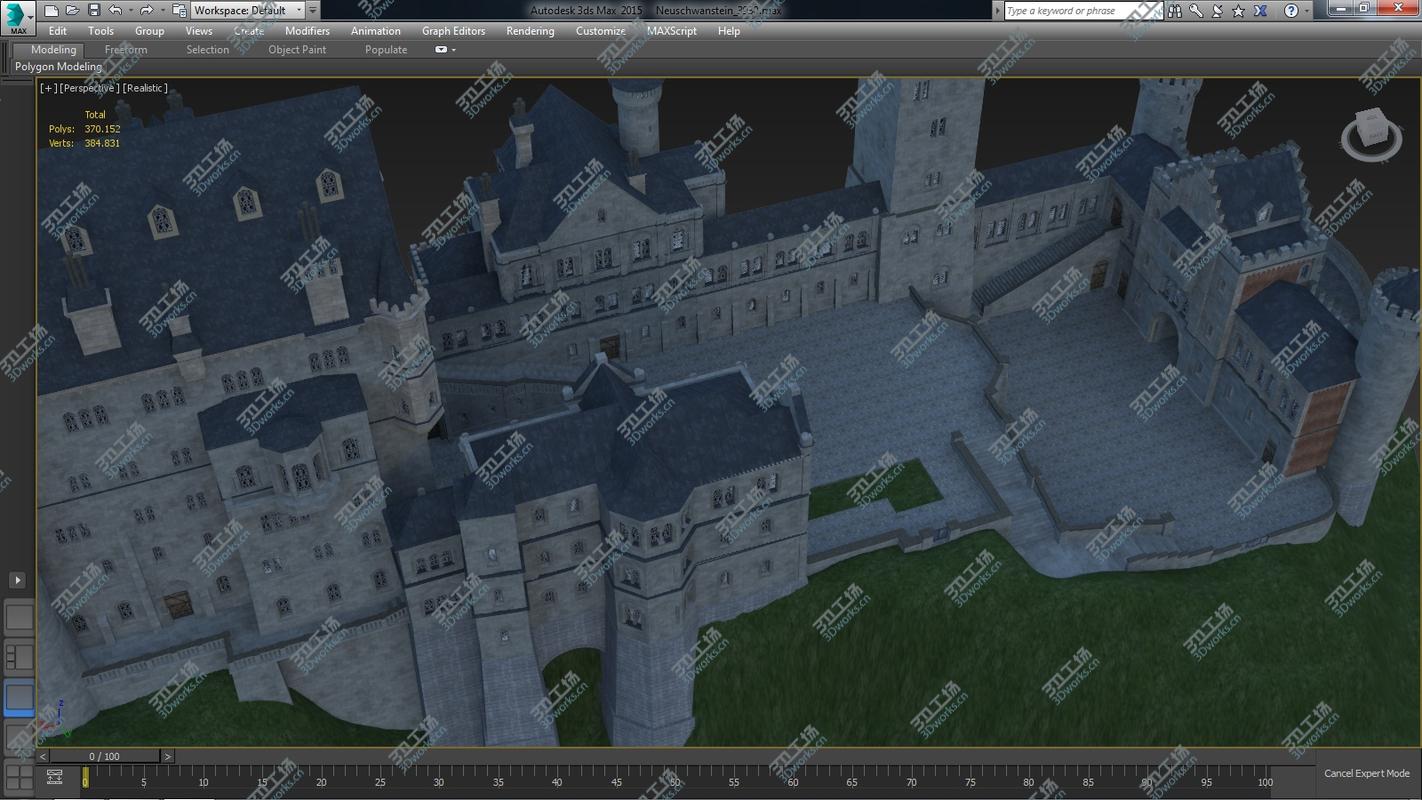Expand the ribbon display options arrow
This screenshot has width=1422, height=800.
click(x=454, y=49)
